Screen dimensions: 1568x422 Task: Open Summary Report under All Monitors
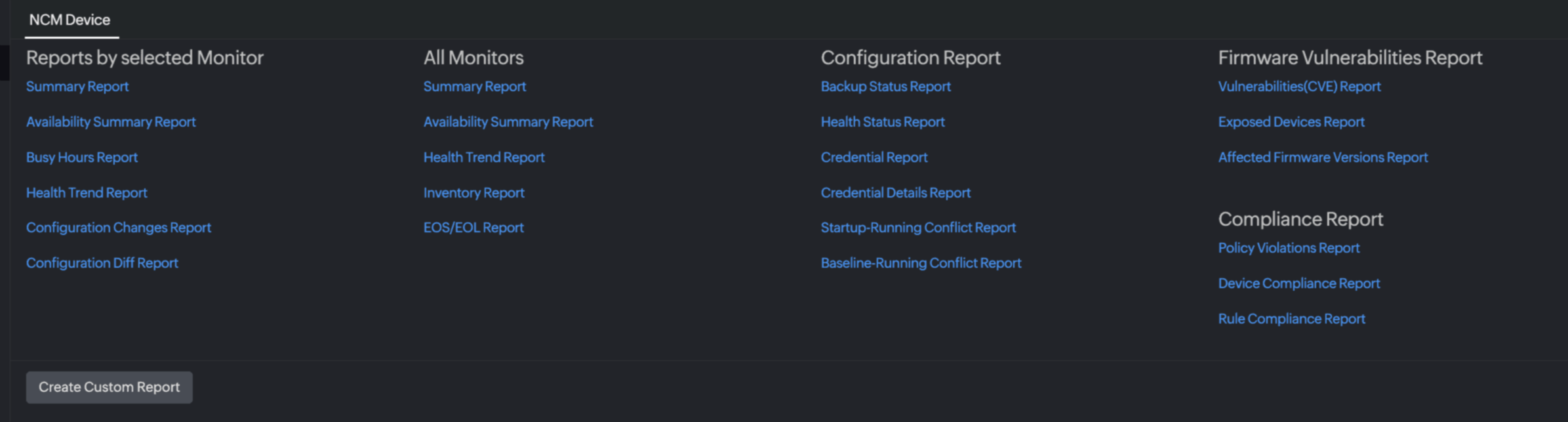(475, 87)
